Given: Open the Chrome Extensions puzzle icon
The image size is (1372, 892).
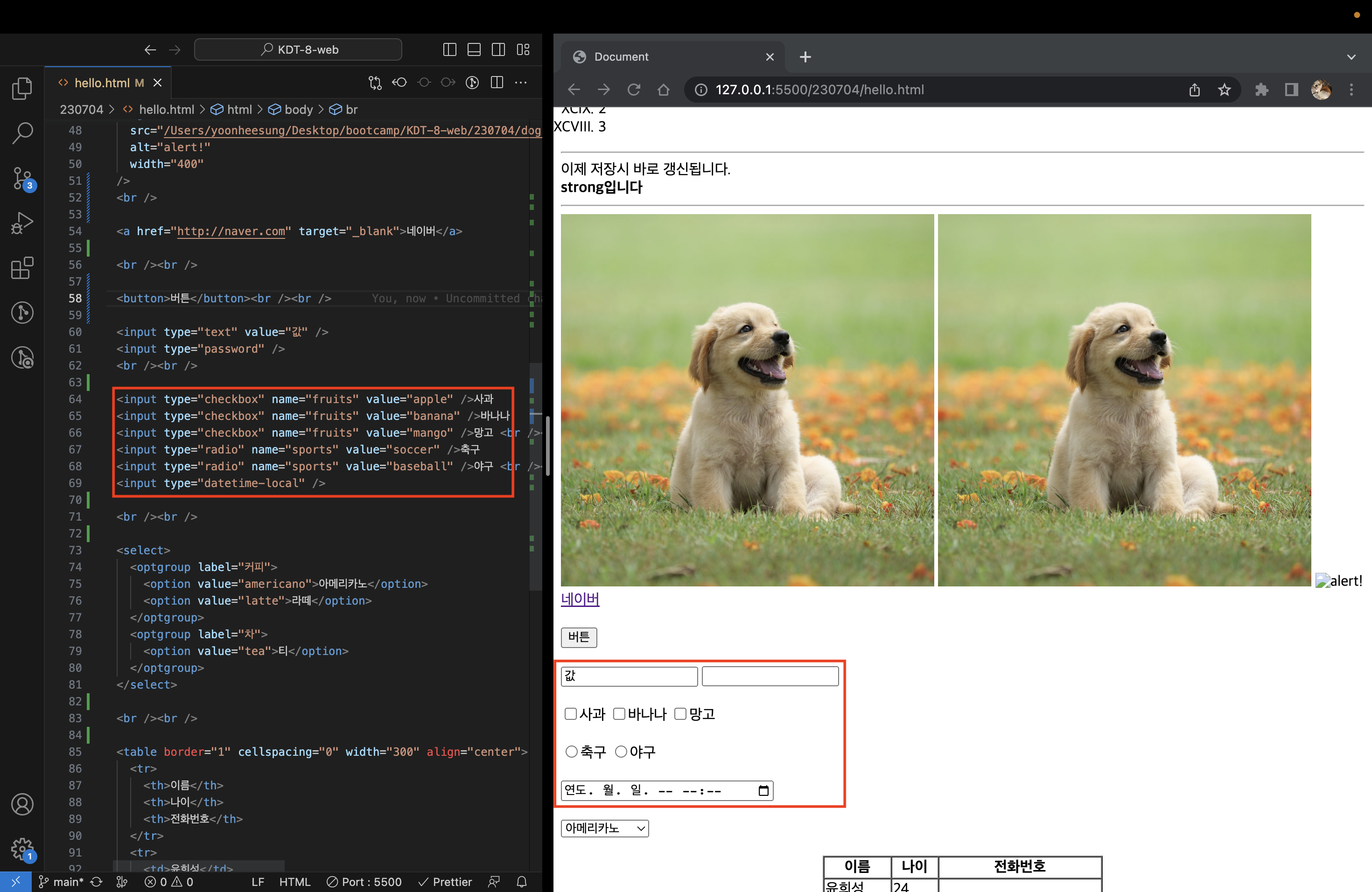Looking at the screenshot, I should click(x=1261, y=90).
